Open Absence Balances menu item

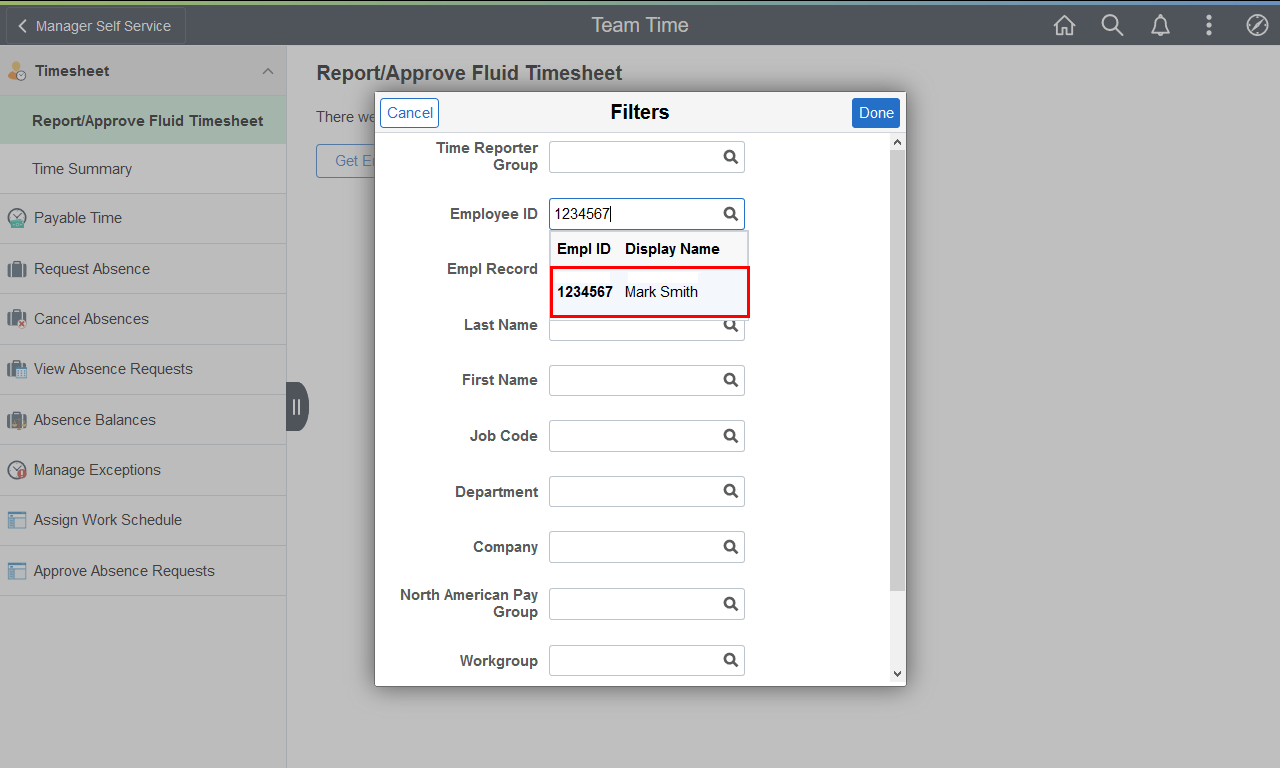[x=143, y=420]
